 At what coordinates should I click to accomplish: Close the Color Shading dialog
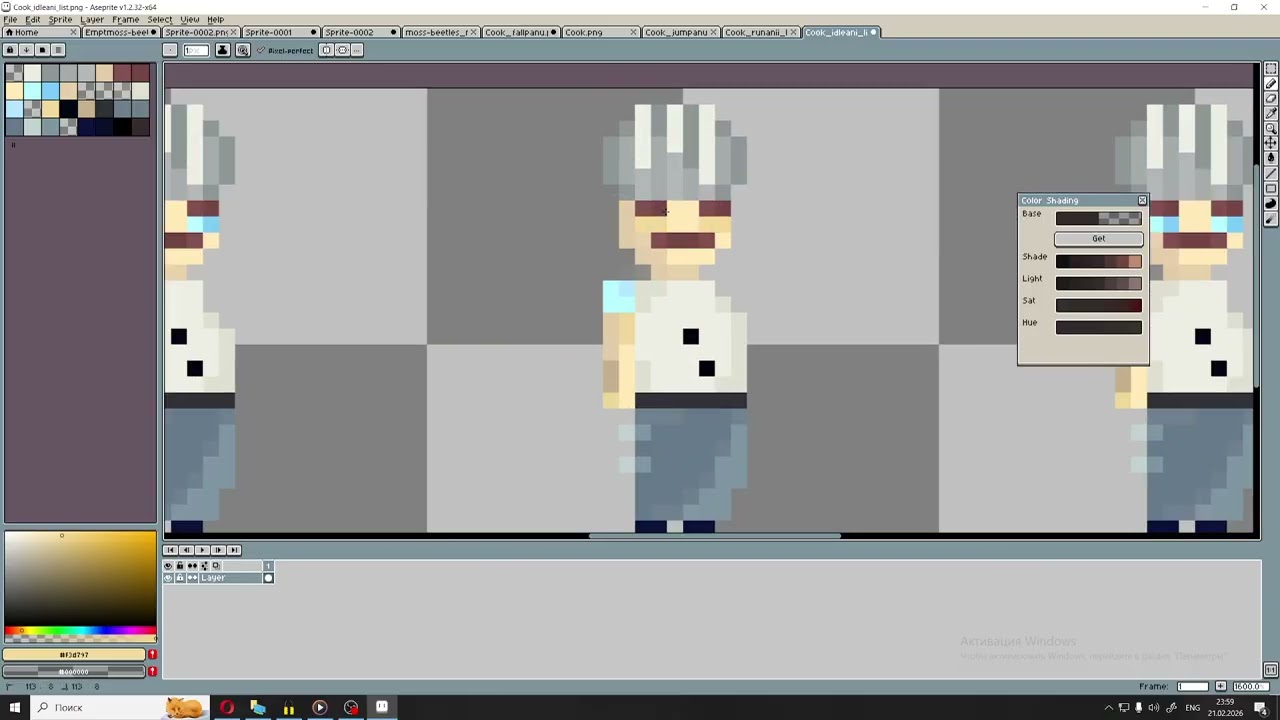click(1142, 200)
